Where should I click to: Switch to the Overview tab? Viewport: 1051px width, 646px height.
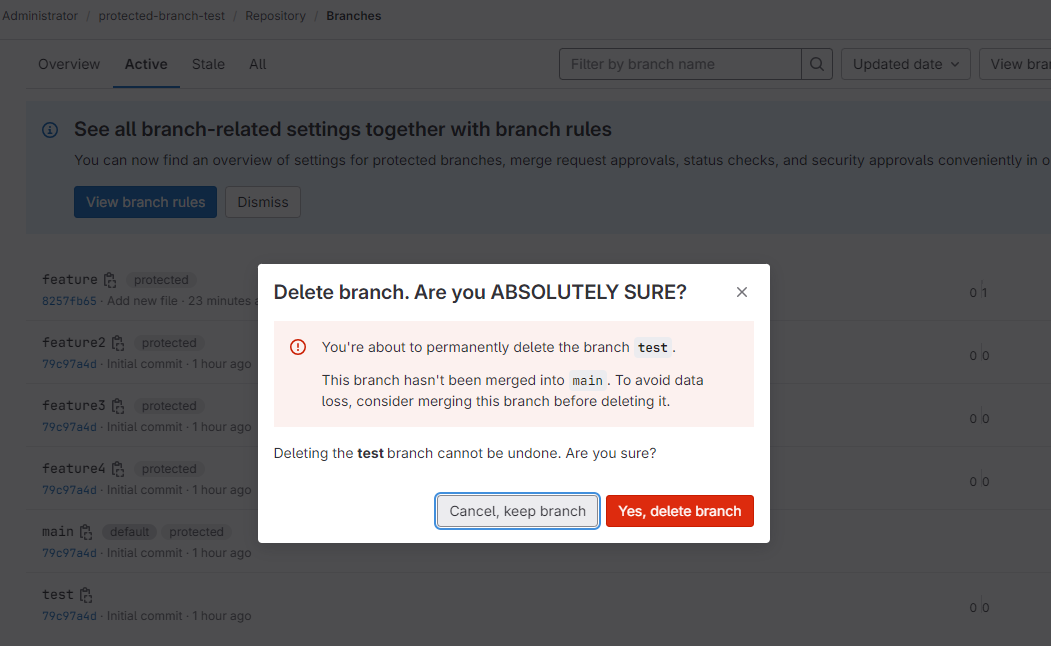click(69, 64)
